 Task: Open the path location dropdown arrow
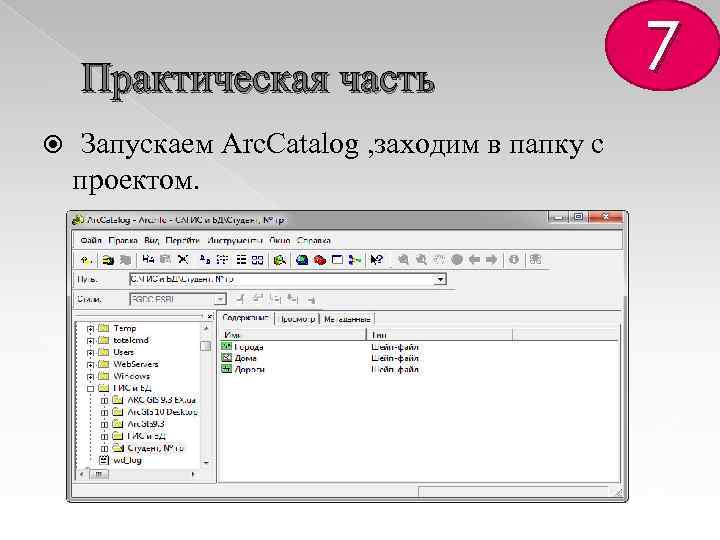[440, 279]
